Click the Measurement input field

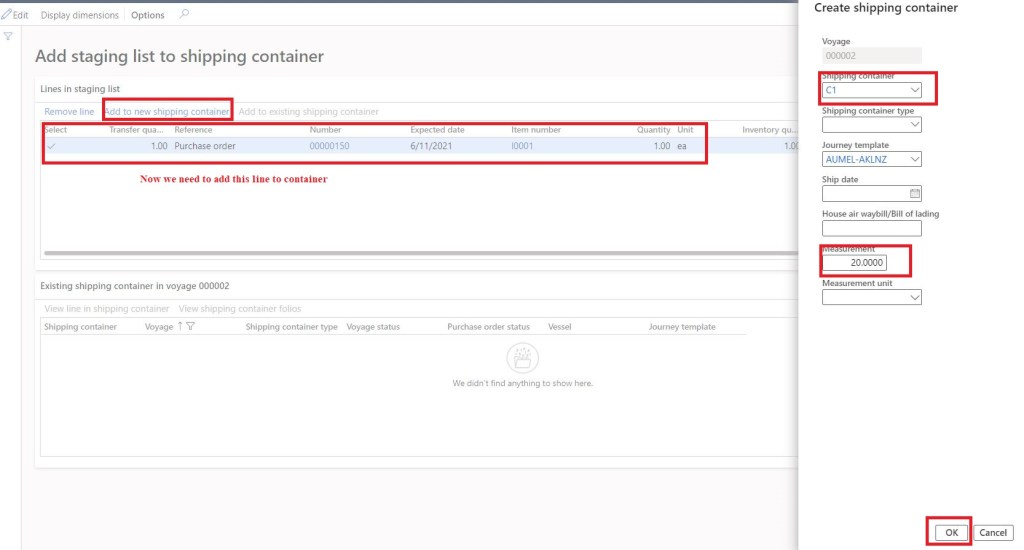[x=854, y=263]
